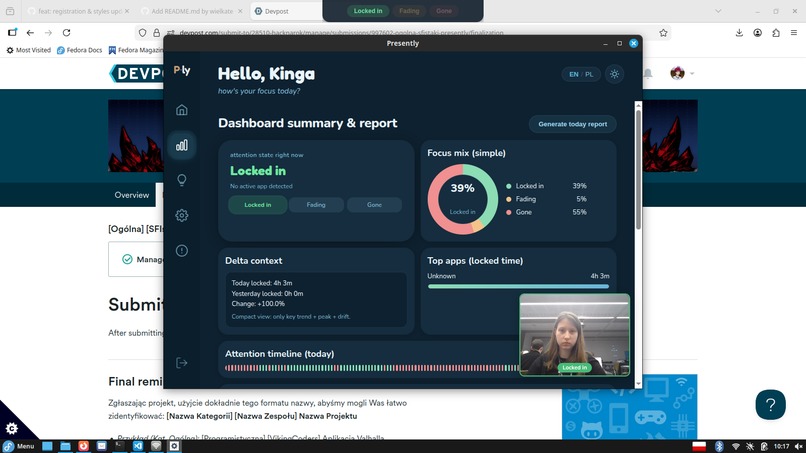Click floating overlay Locked in pill
This screenshot has width=806, height=453.
368,11
